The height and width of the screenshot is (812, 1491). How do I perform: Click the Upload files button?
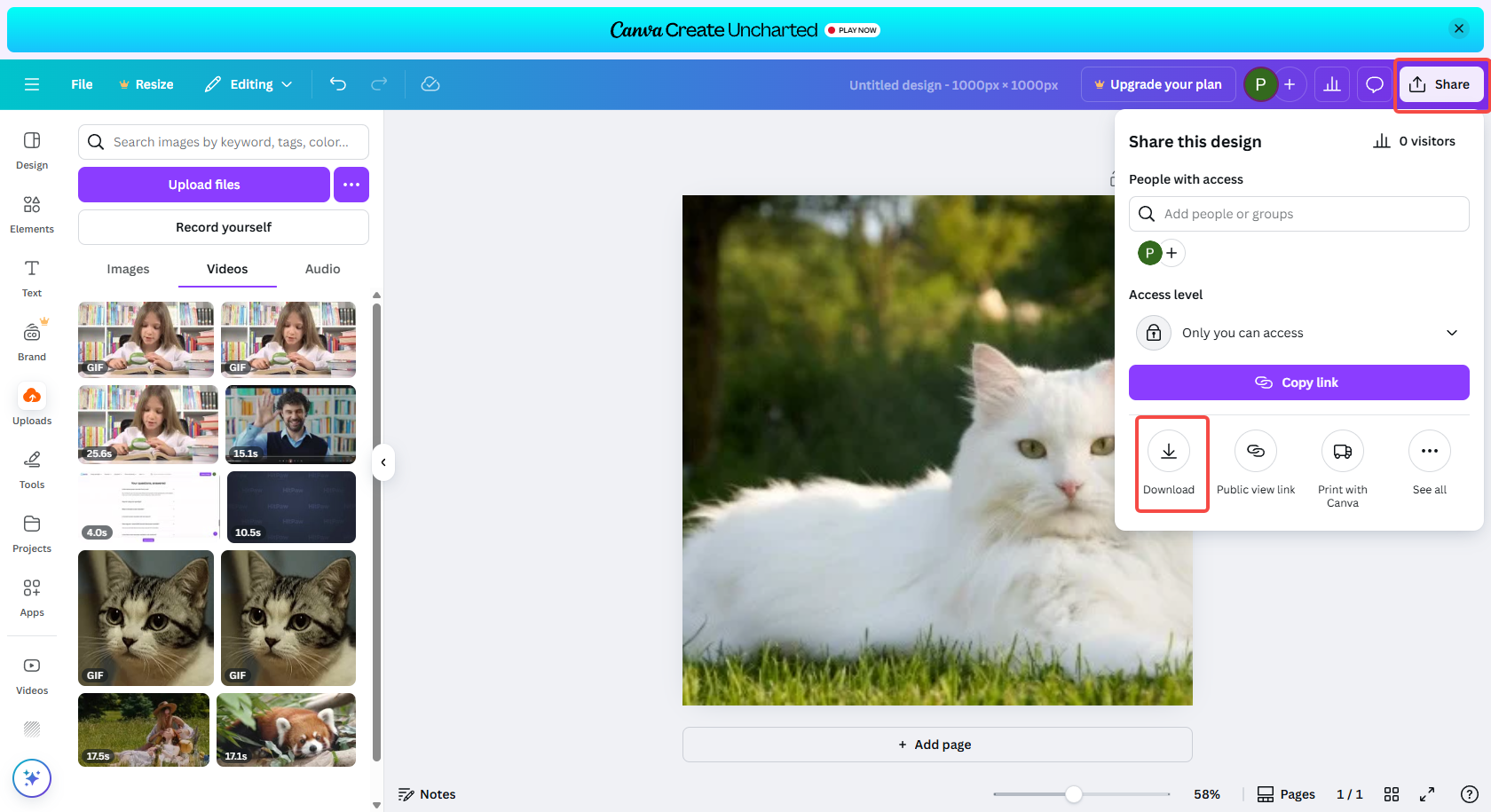pyautogui.click(x=204, y=185)
